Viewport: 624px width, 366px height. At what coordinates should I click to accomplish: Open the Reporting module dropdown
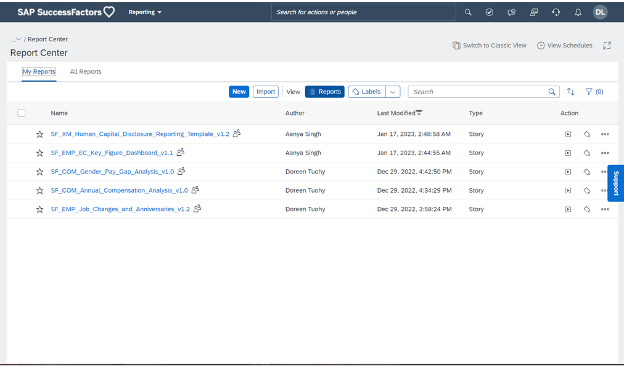click(x=145, y=12)
